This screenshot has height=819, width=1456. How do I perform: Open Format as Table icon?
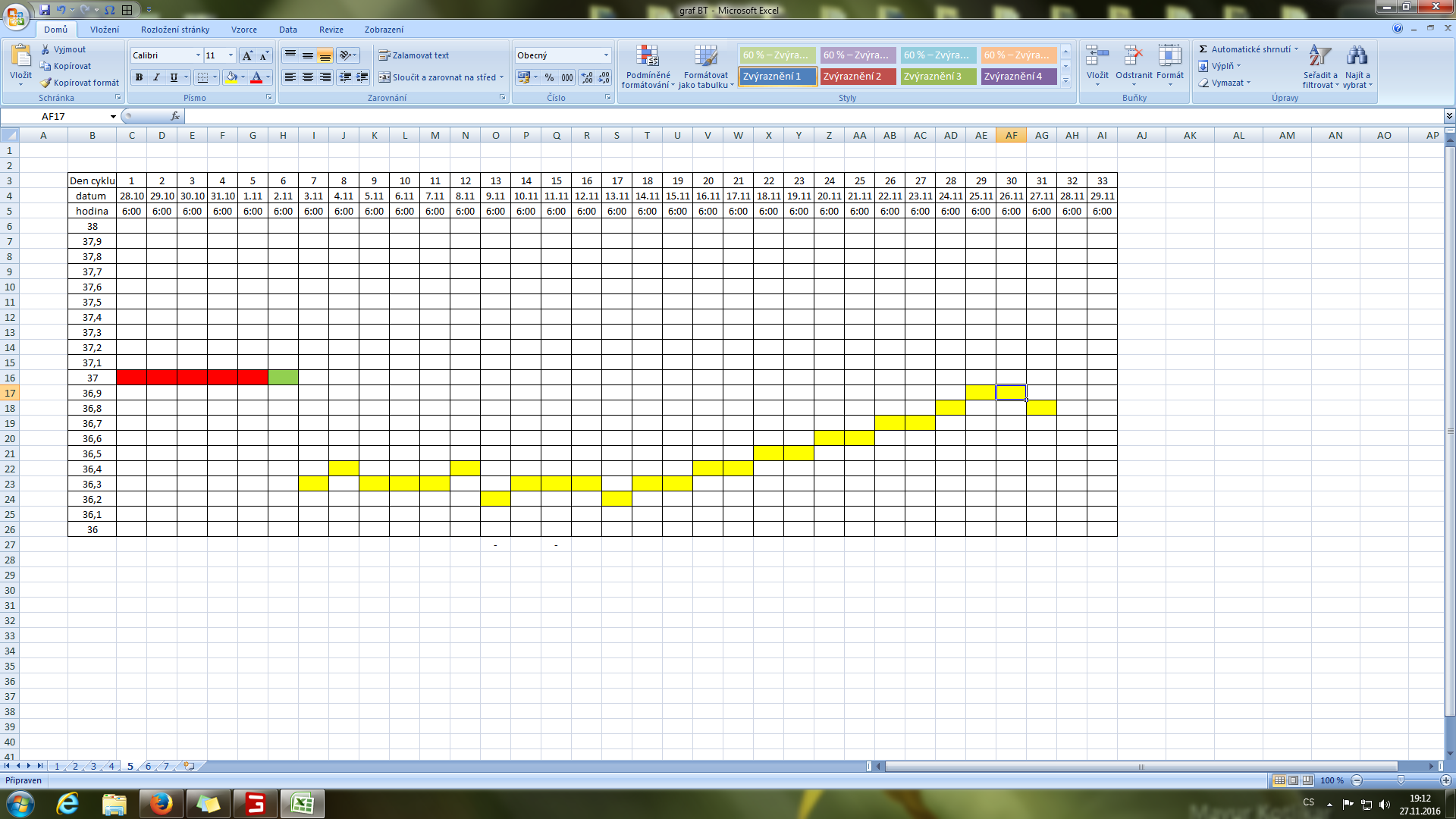click(x=705, y=57)
